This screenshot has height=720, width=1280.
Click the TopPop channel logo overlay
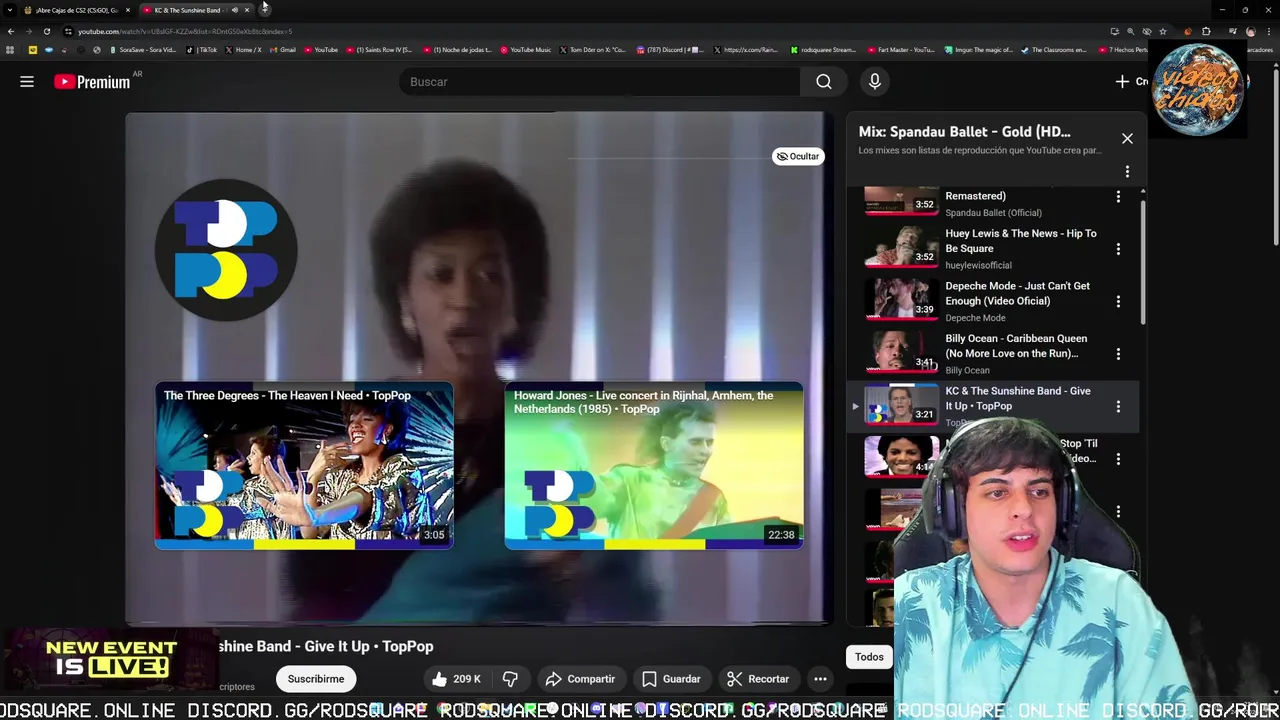coord(226,250)
